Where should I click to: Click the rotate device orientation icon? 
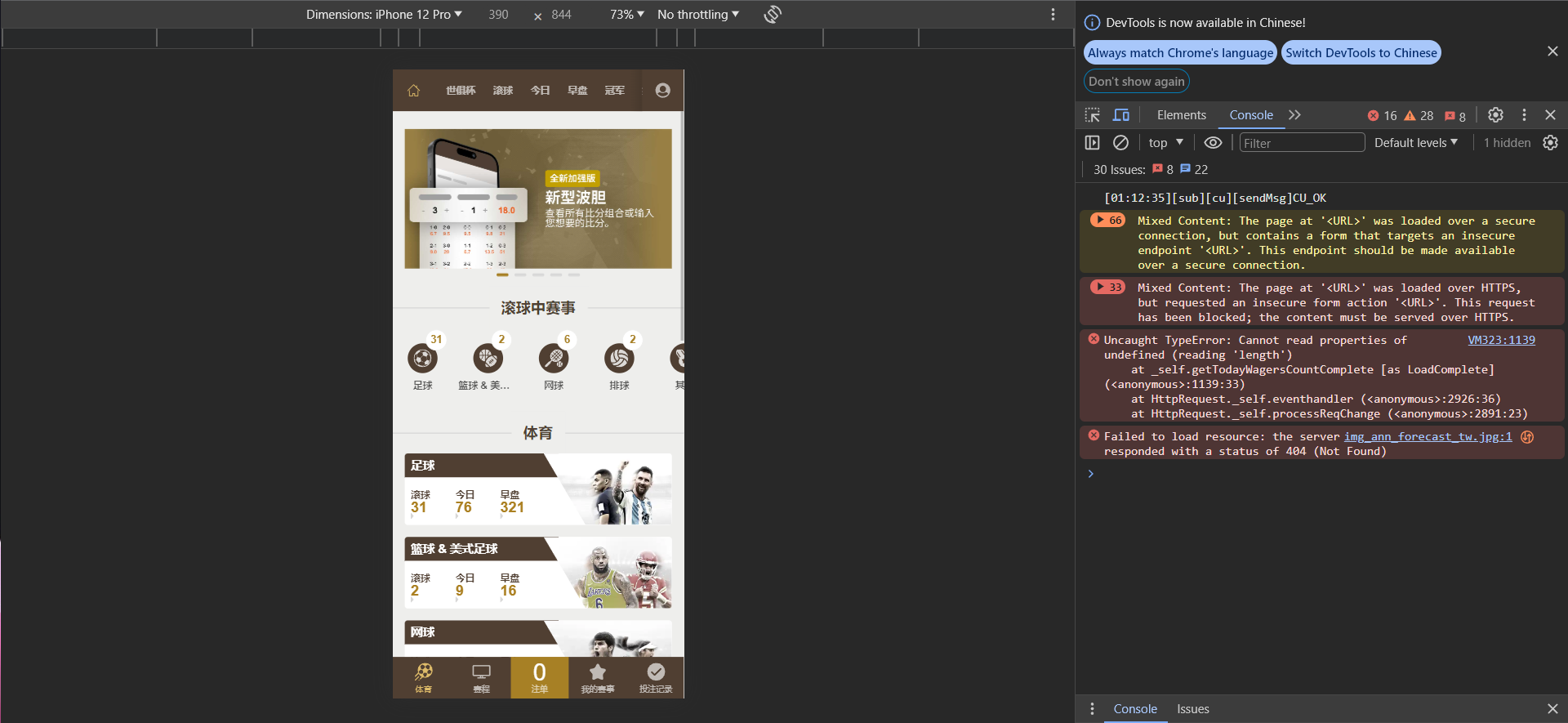(773, 15)
